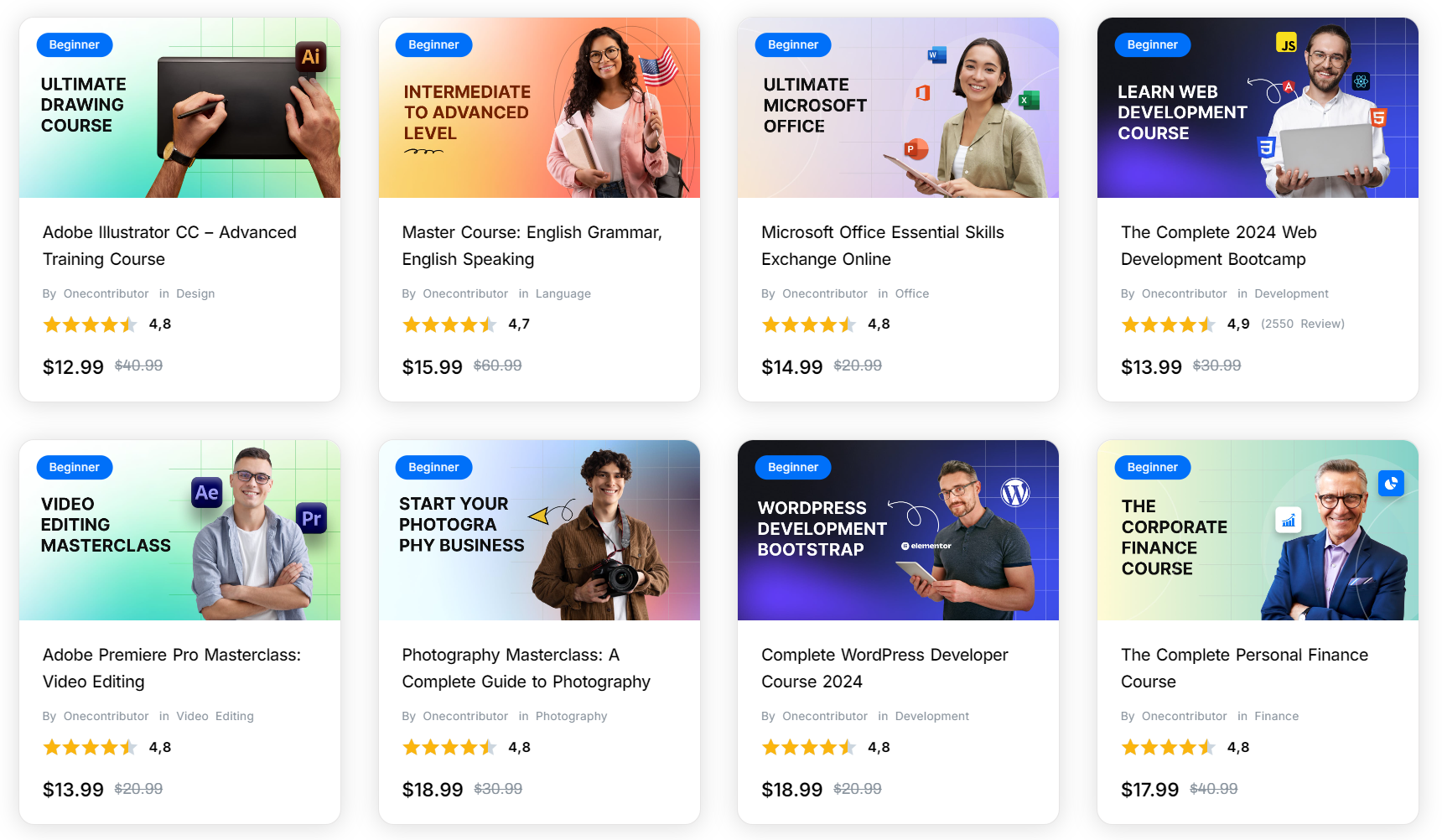Select the Finance category link
The image size is (1442, 840).
pyautogui.click(x=1276, y=716)
